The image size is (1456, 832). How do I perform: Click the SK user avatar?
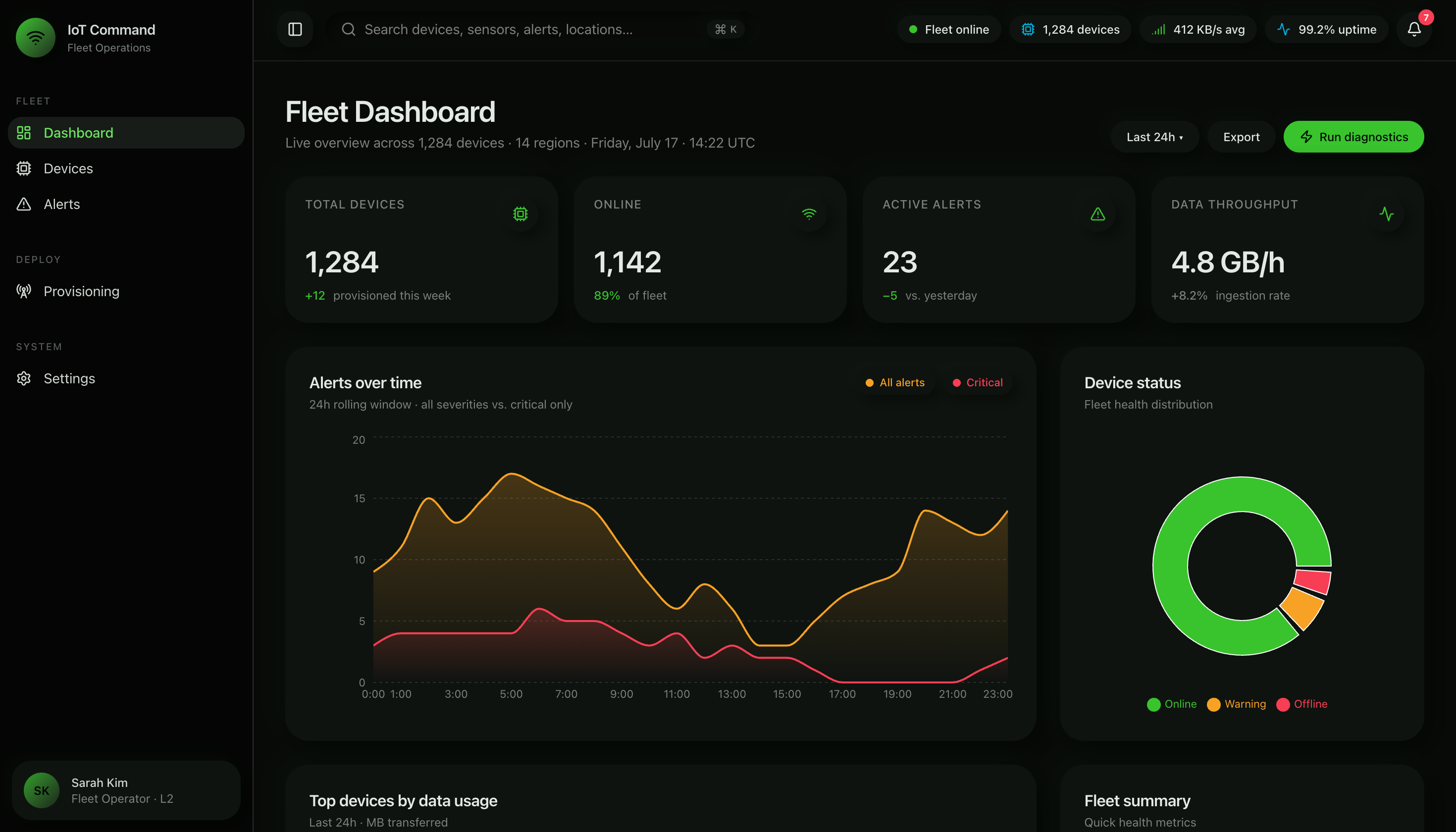tap(41, 790)
